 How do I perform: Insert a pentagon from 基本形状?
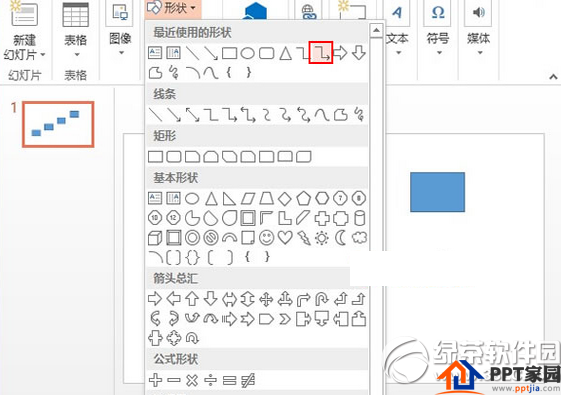[303, 198]
